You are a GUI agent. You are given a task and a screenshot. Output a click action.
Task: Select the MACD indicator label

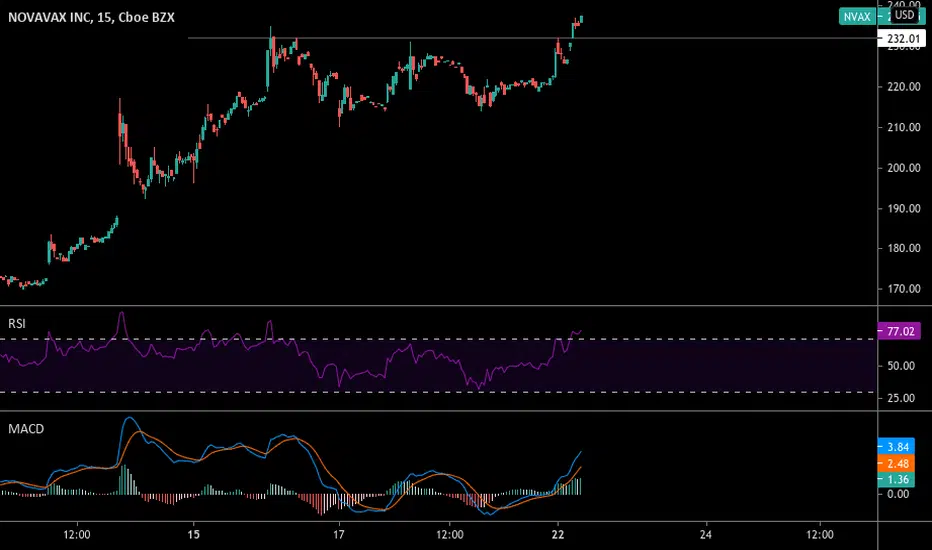pos(26,429)
